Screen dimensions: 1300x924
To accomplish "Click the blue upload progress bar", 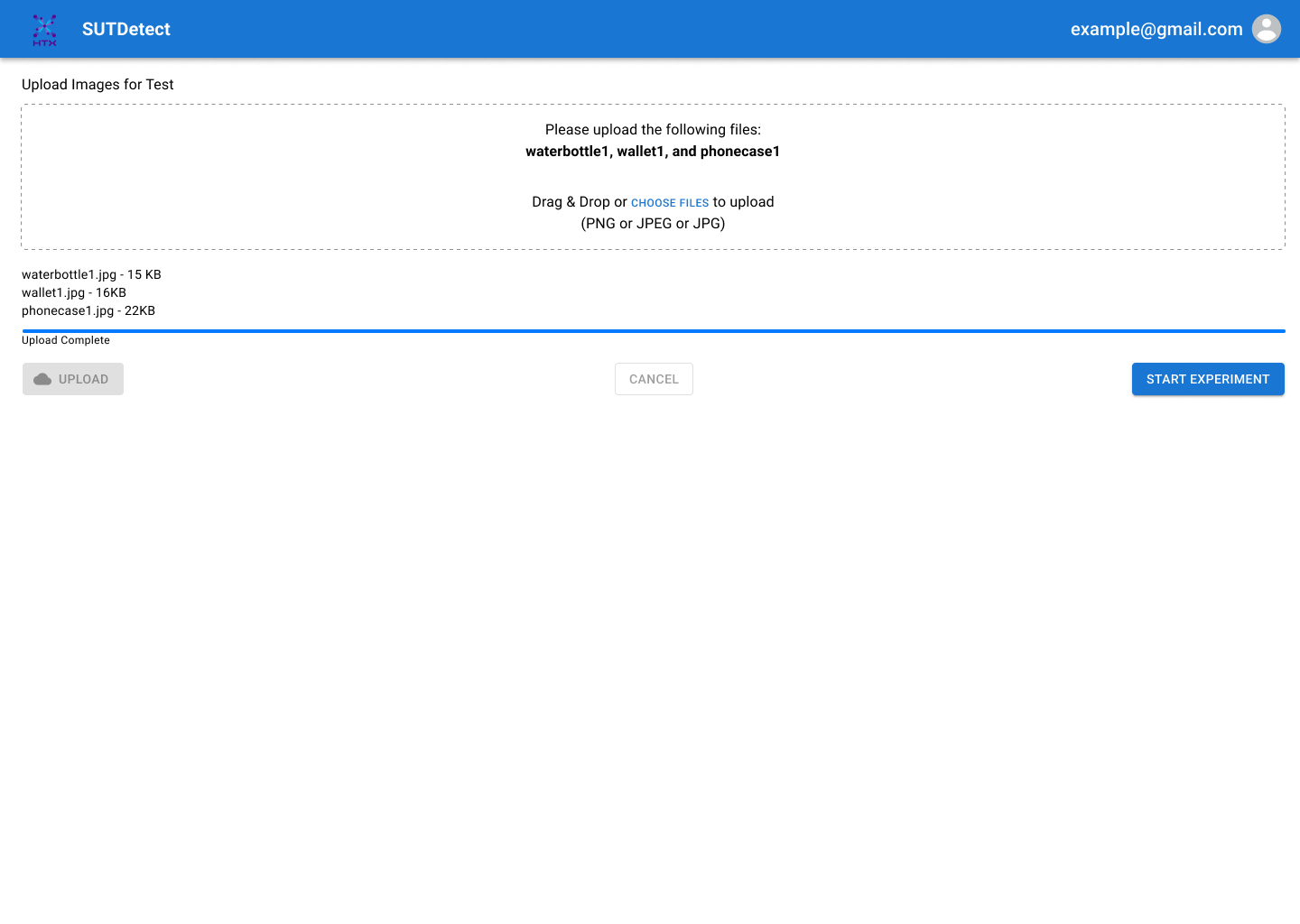I will [x=653, y=331].
